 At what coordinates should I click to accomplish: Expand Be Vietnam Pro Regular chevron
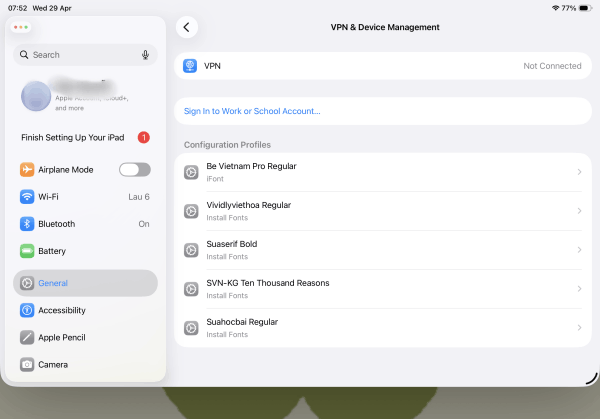click(x=579, y=172)
